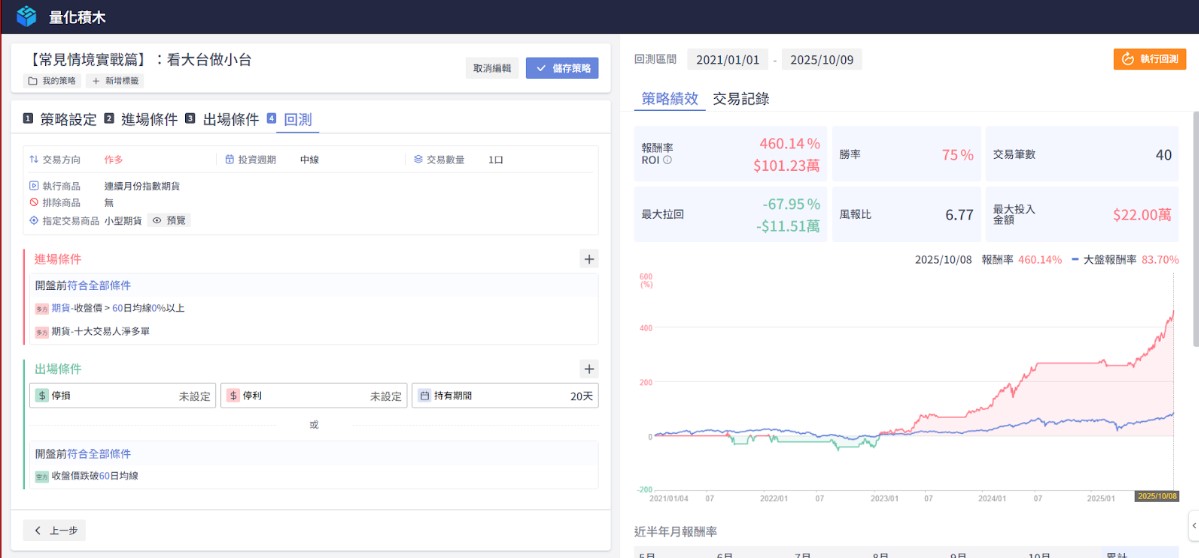Click the 2025/10/08 marker on chart axis
Viewport: 1199px width, 558px height.
point(1156,496)
